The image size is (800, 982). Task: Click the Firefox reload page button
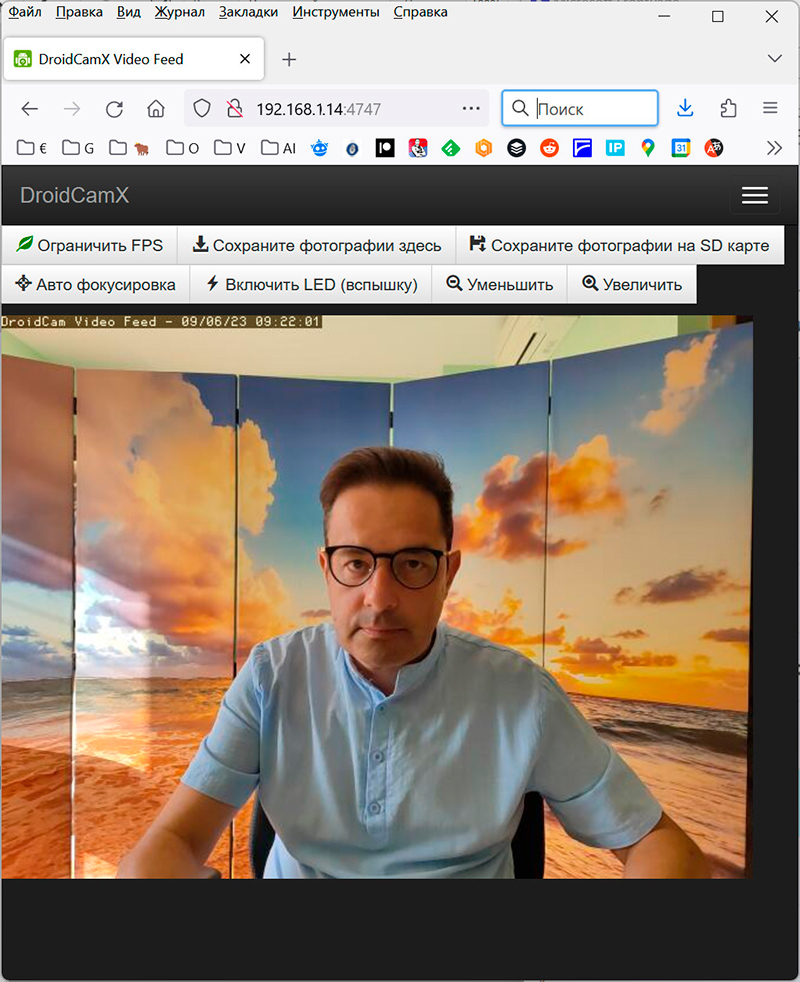tap(114, 109)
